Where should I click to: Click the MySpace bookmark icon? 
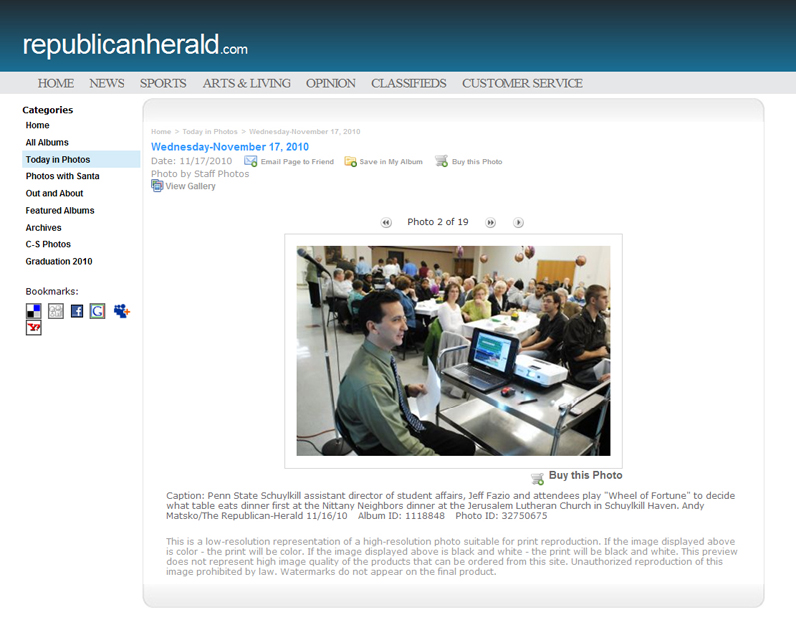coord(122,311)
